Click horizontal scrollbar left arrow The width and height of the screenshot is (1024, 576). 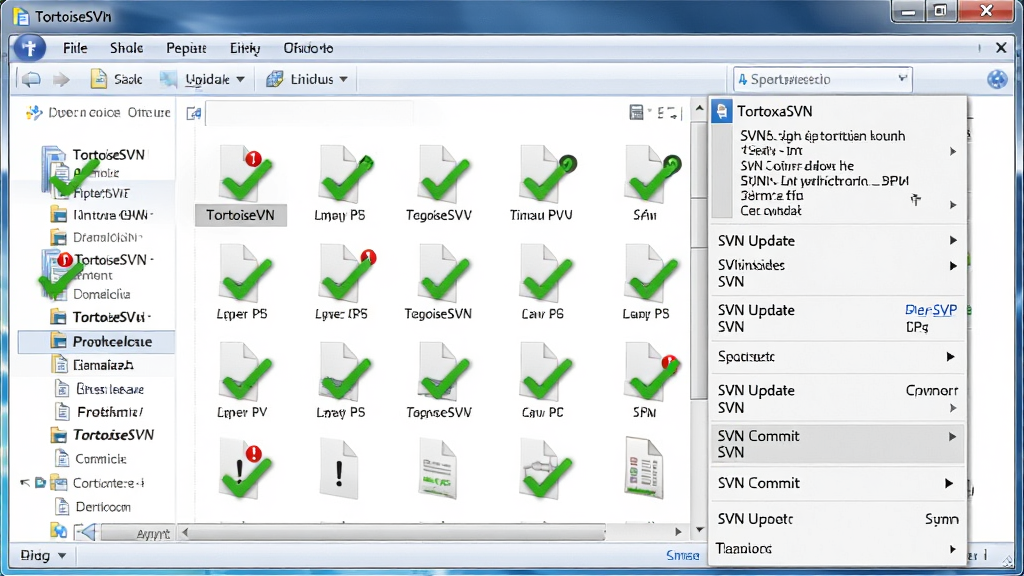click(185, 532)
